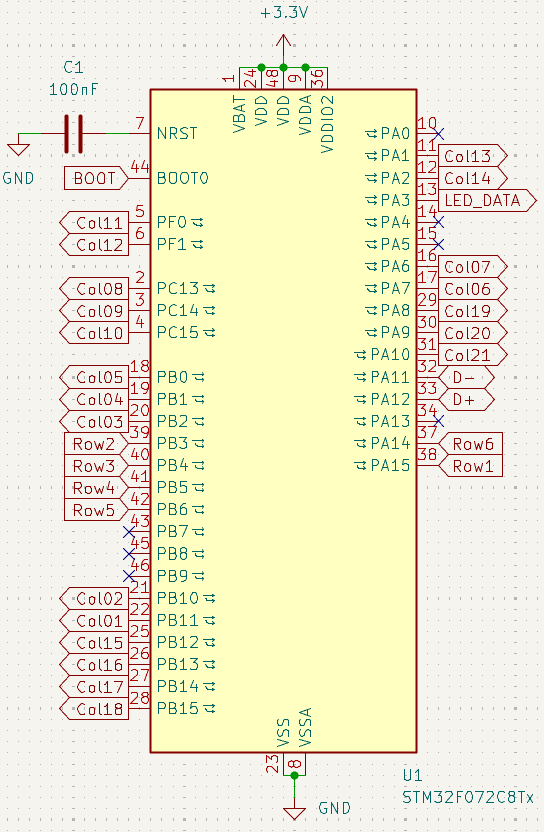Select the Col19 label on PA8
The width and height of the screenshot is (544, 832).
pyautogui.click(x=473, y=311)
